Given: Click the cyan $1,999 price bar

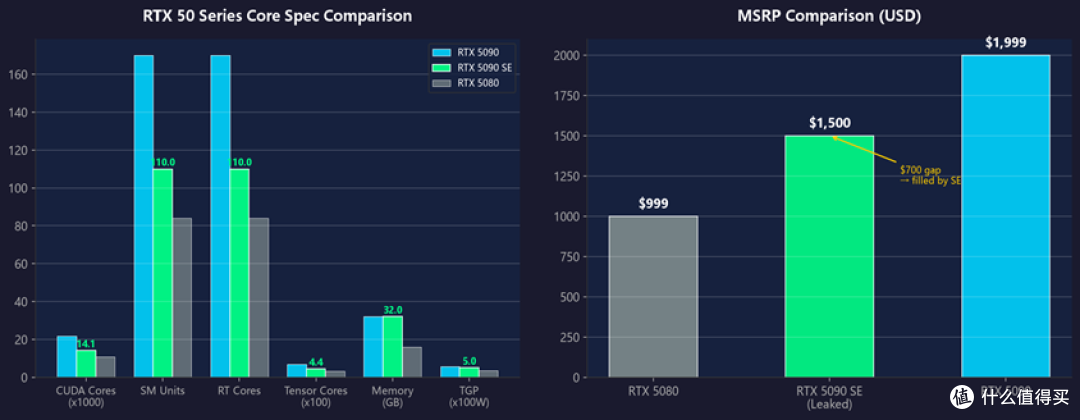Looking at the screenshot, I should point(1006,216).
